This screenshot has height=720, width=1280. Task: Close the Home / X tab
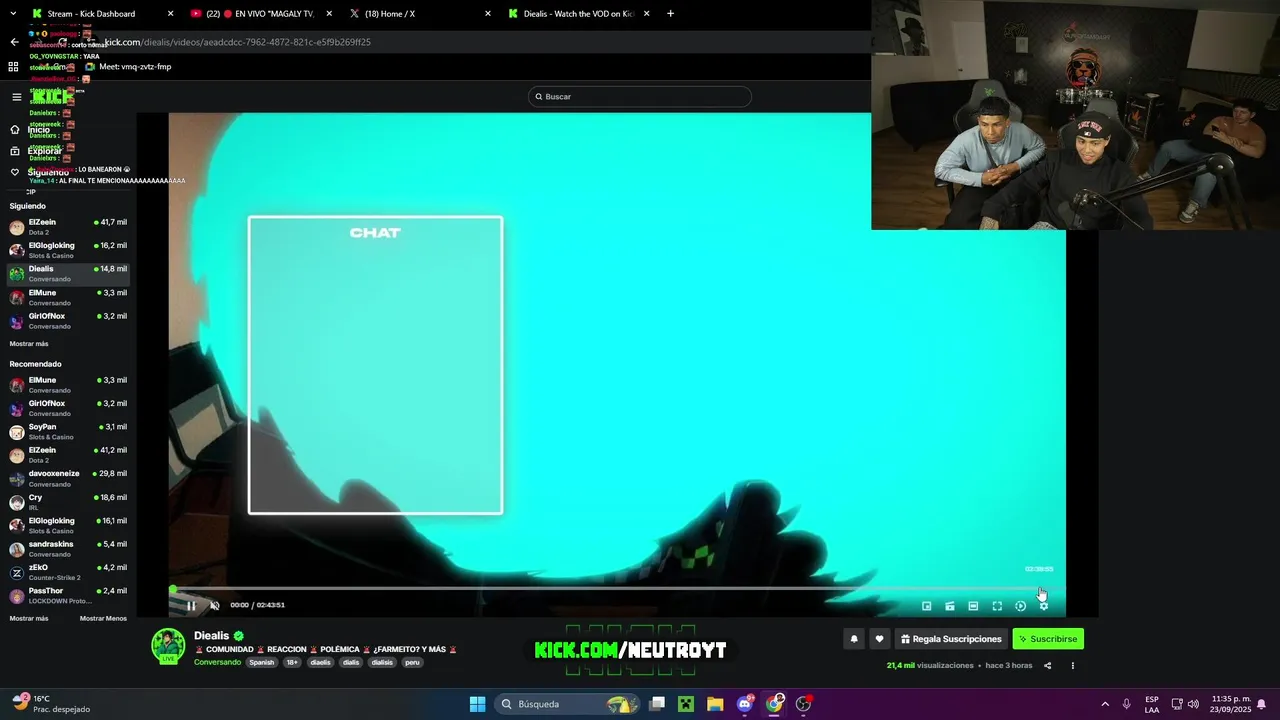(488, 14)
